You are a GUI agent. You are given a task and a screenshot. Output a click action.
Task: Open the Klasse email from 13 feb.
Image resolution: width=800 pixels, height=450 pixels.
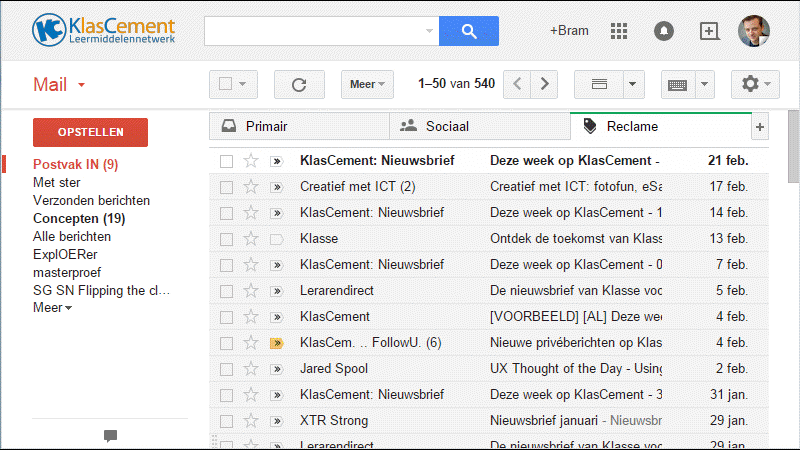point(488,239)
